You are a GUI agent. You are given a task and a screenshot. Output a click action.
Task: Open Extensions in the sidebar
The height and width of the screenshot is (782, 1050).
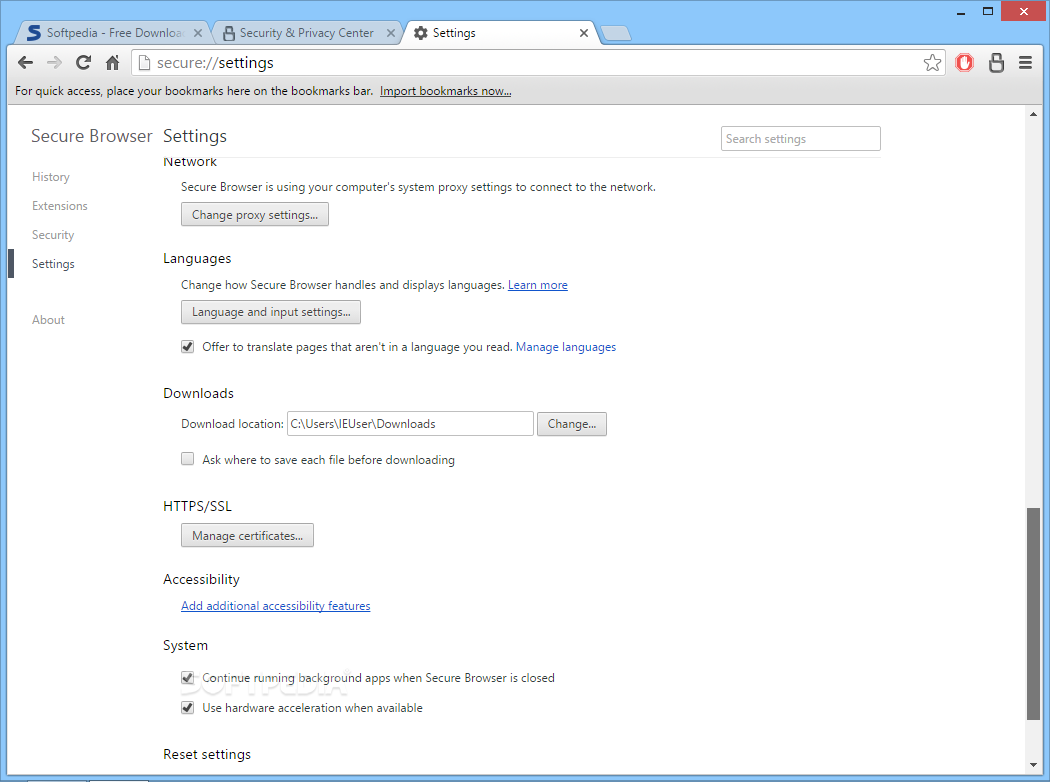coord(60,206)
